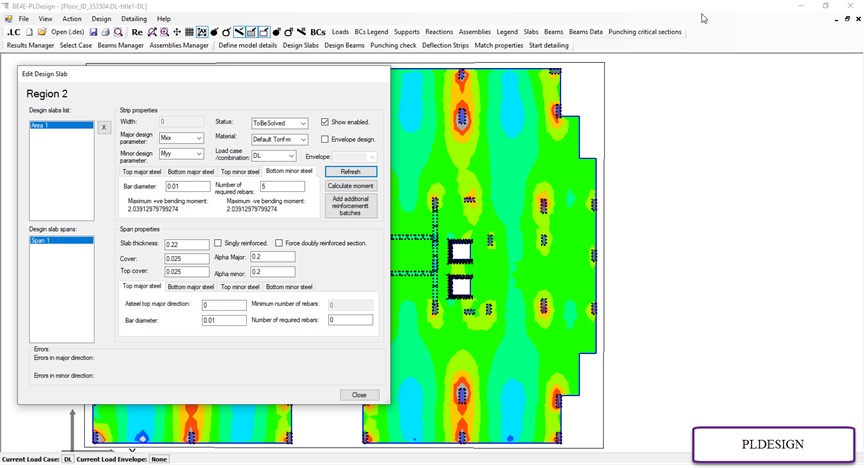864x468 pixels.
Task: Click the pan arrows icon
Action: click(177, 32)
